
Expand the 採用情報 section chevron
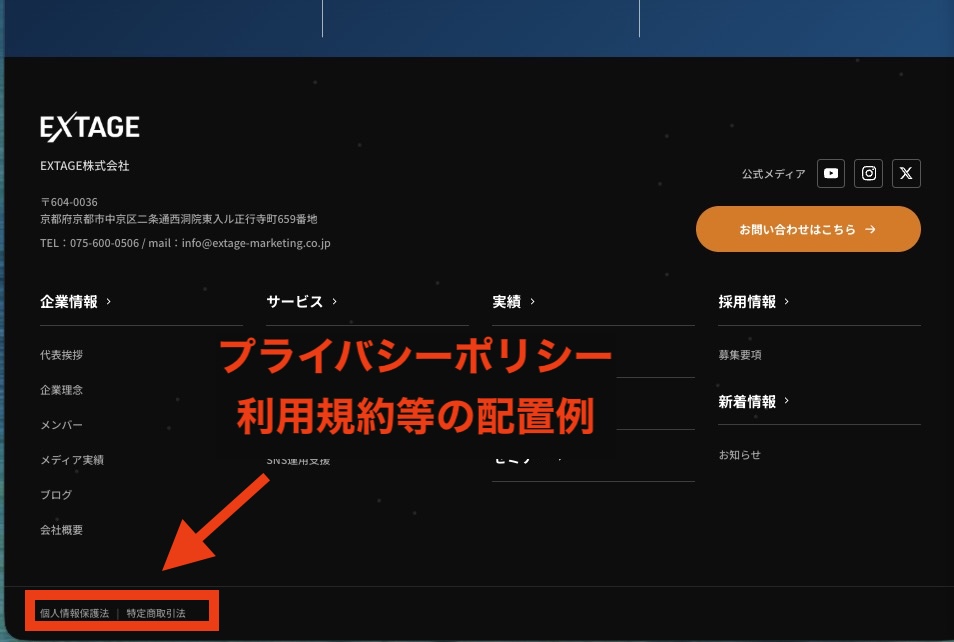coord(786,300)
